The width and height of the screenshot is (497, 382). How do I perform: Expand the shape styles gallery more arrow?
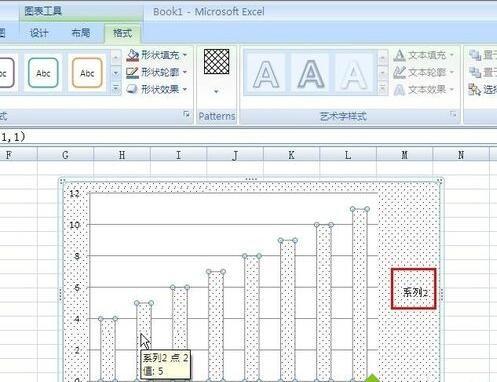(x=116, y=88)
